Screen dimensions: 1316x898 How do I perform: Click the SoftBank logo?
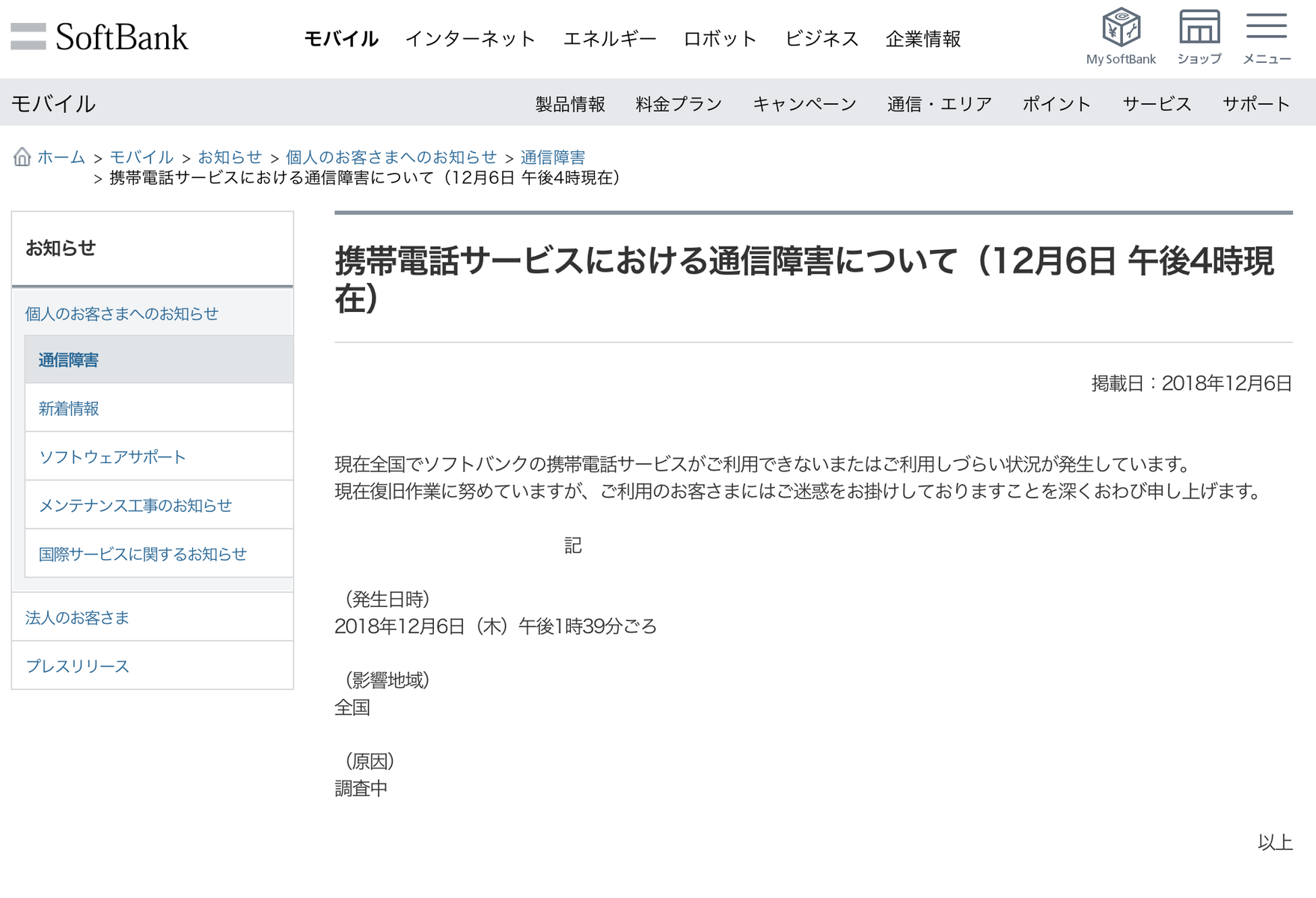(x=99, y=37)
